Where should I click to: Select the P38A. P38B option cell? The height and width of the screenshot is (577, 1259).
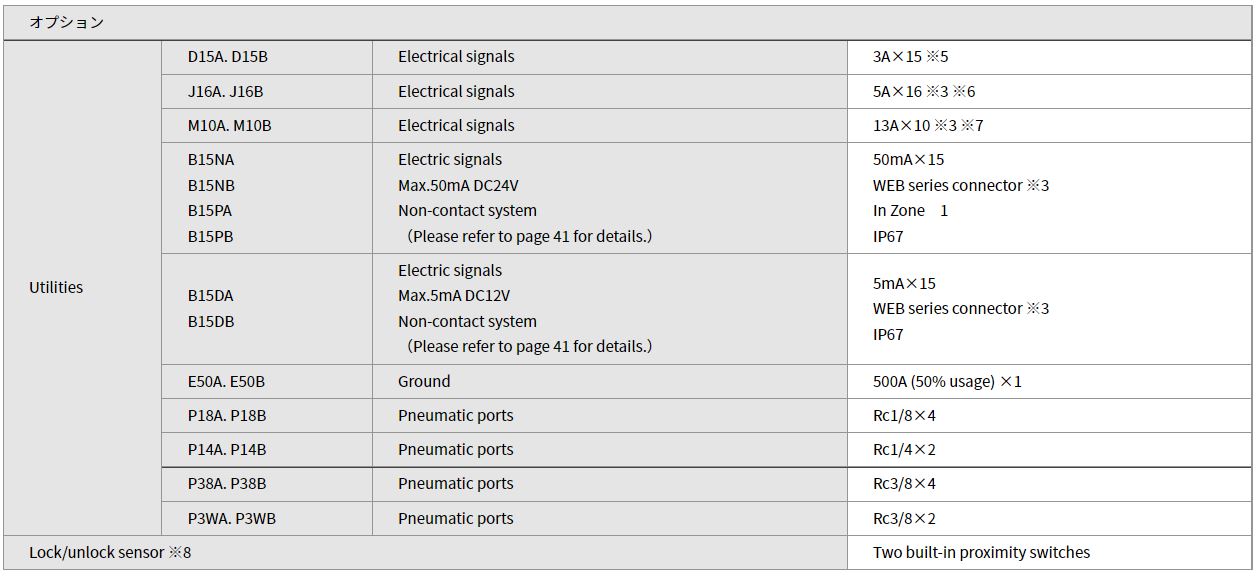267,484
